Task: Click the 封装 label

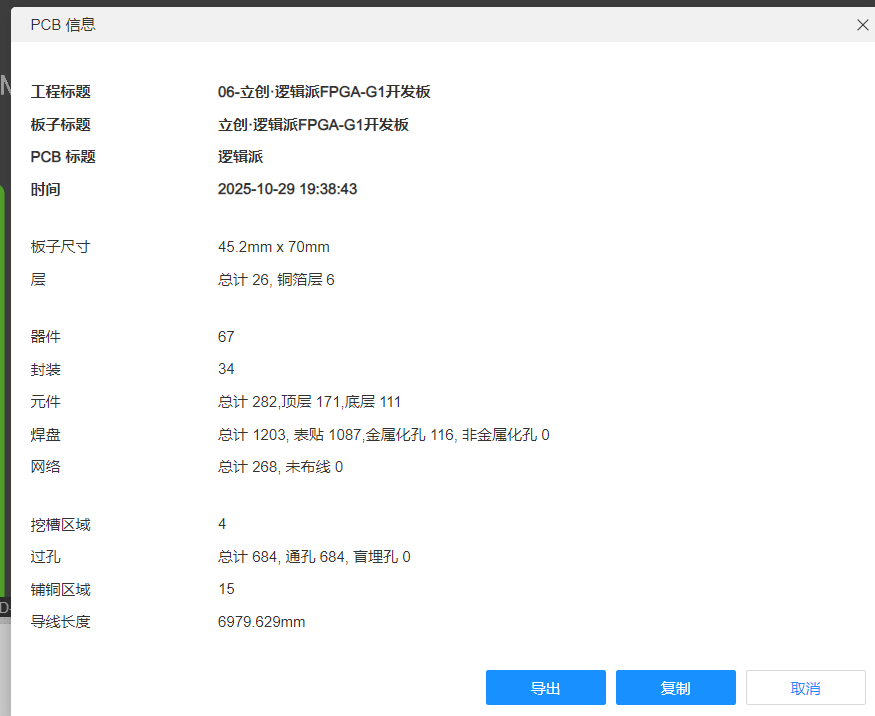Action: 45,369
